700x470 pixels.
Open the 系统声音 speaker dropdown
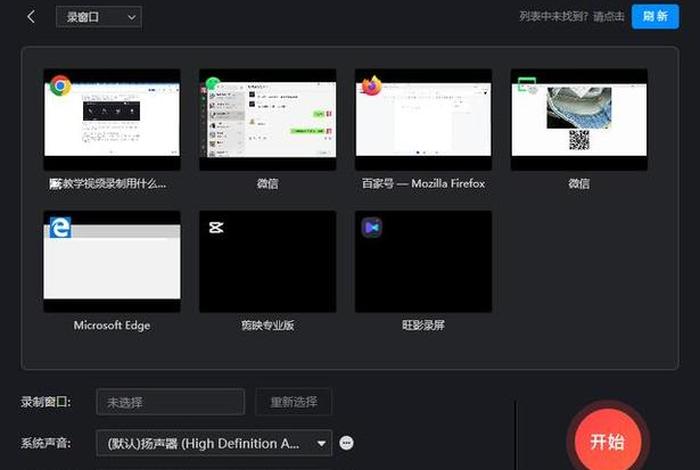click(x=214, y=443)
